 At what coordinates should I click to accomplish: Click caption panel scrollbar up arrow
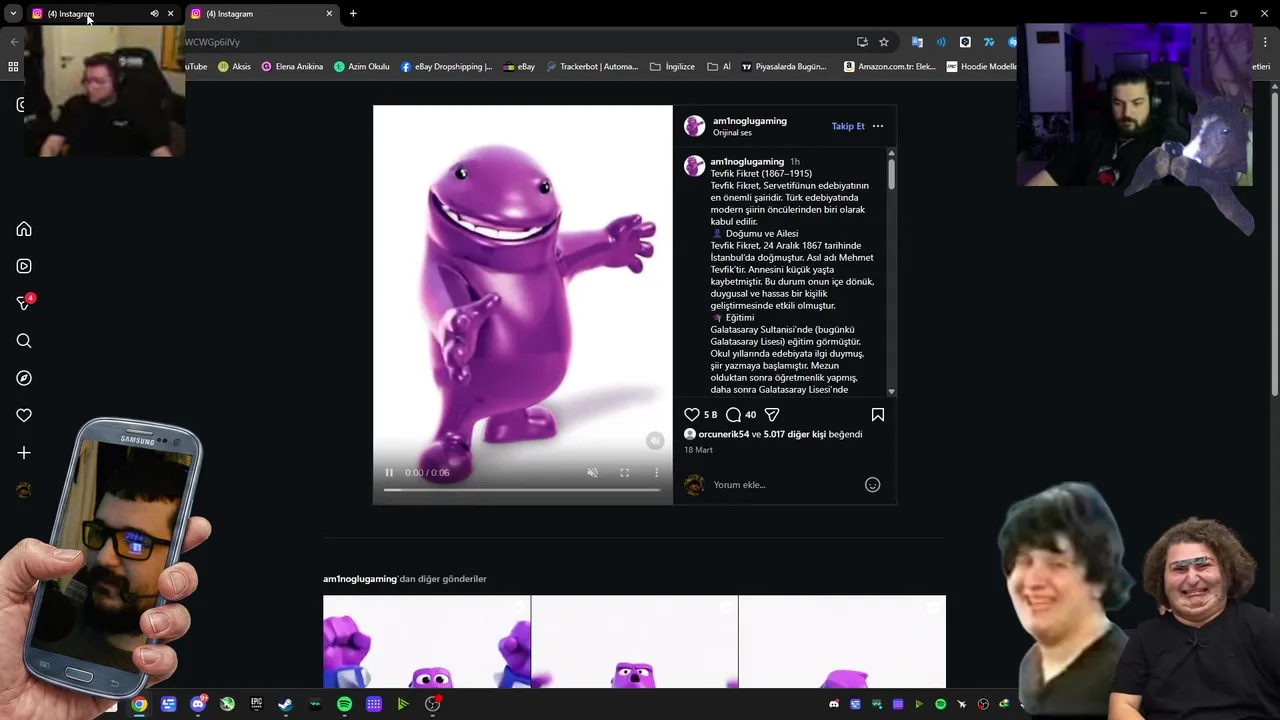pos(891,152)
